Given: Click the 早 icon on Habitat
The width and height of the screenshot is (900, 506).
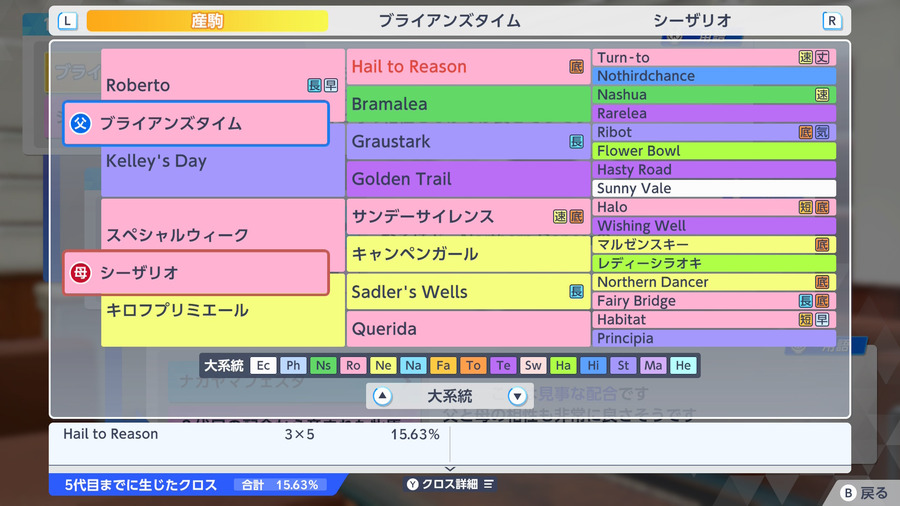Looking at the screenshot, I should 822,320.
